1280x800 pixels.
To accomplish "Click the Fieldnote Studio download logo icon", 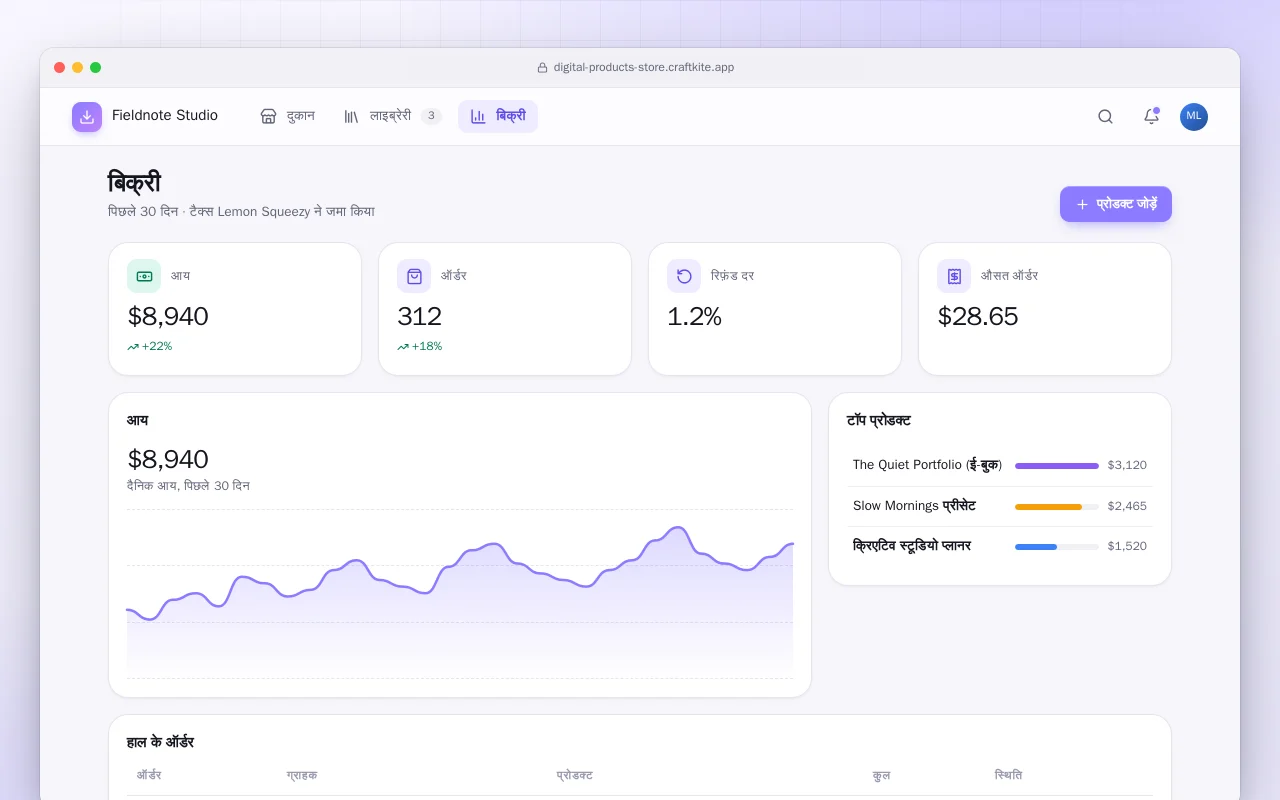I will tap(87, 116).
